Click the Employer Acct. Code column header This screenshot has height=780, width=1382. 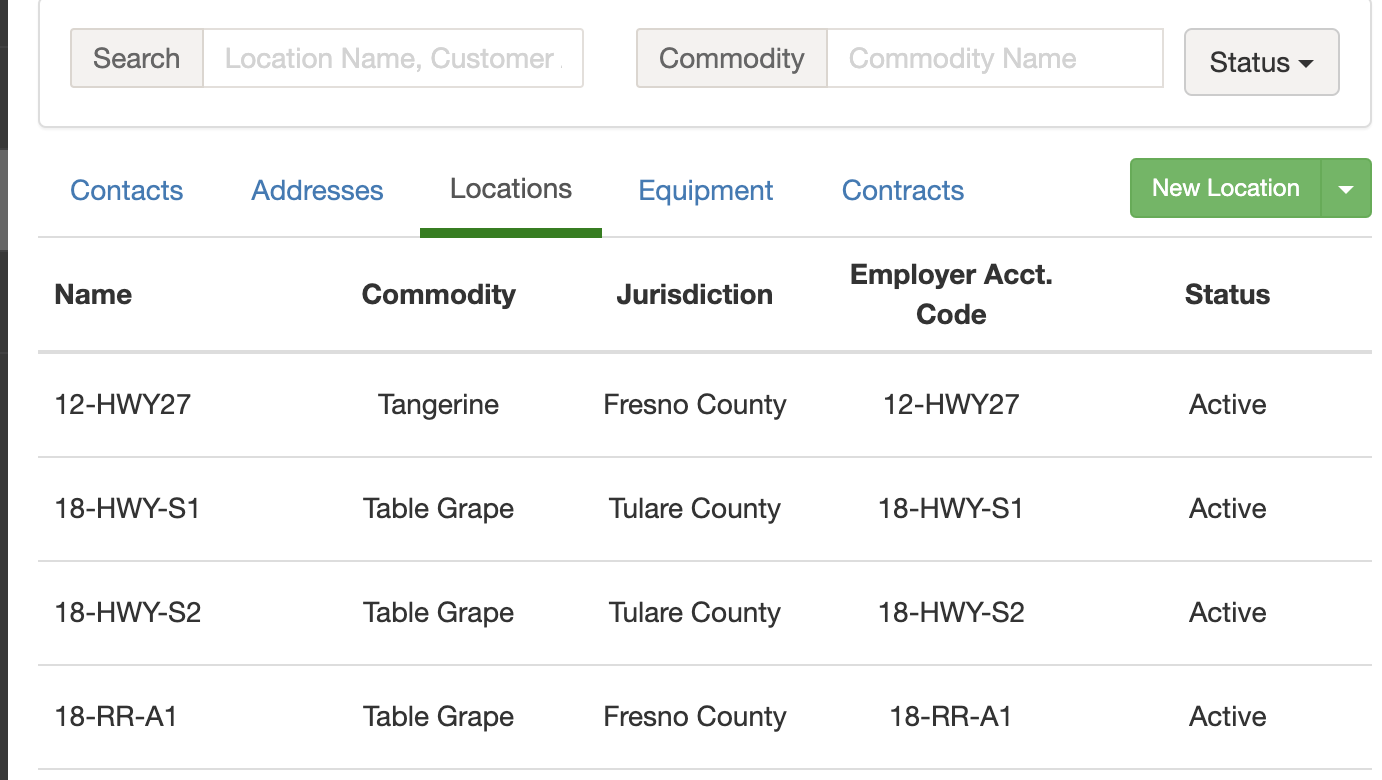point(951,294)
